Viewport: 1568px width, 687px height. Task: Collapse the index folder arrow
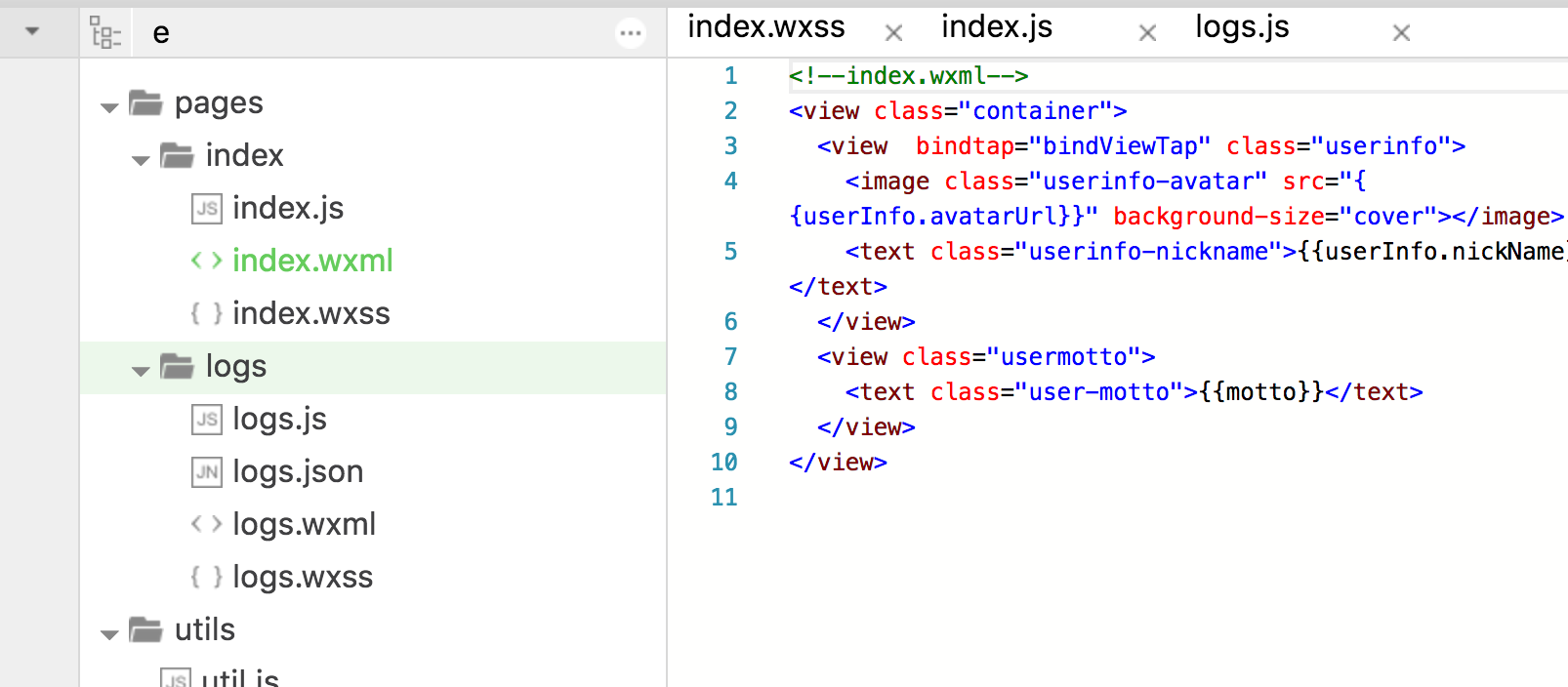click(141, 159)
